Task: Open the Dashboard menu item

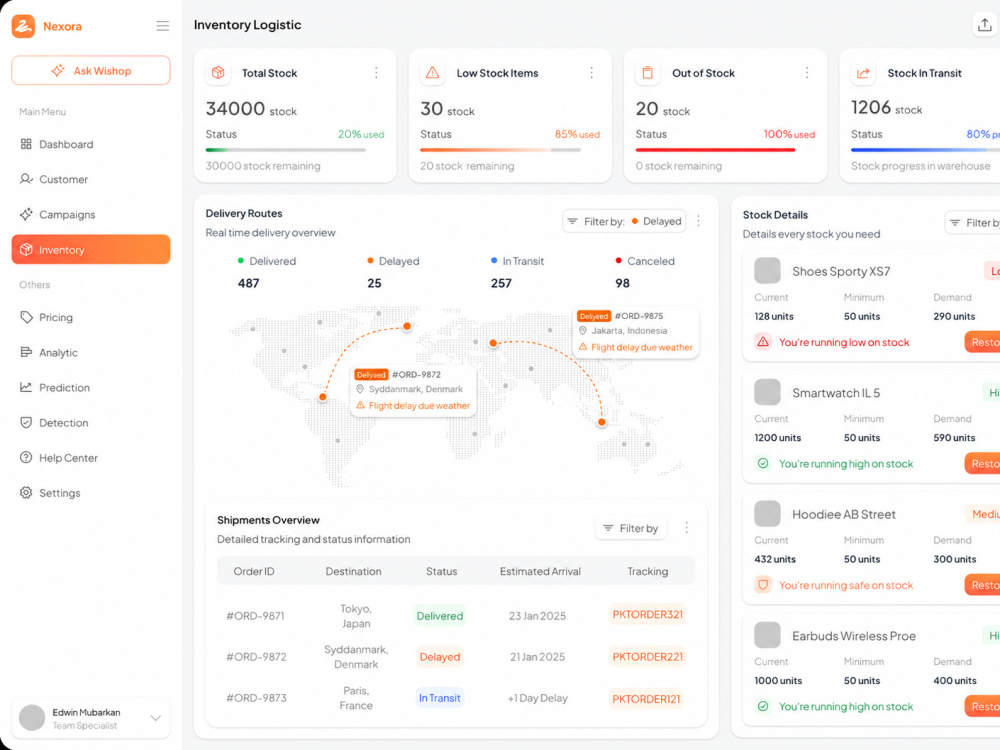Action: pos(91,144)
